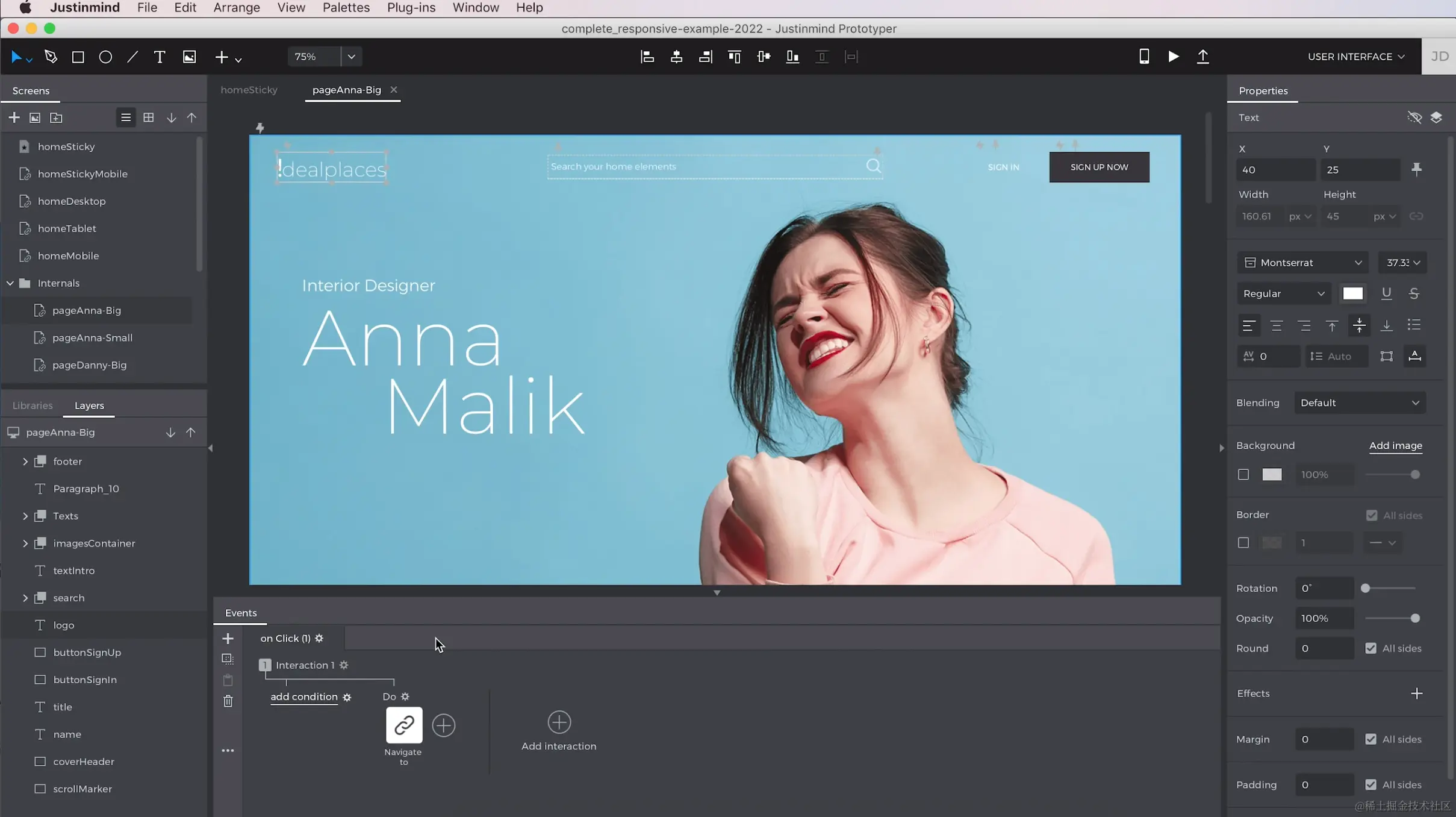Open the Arrange menu
The width and height of the screenshot is (1456, 817).
click(x=236, y=8)
